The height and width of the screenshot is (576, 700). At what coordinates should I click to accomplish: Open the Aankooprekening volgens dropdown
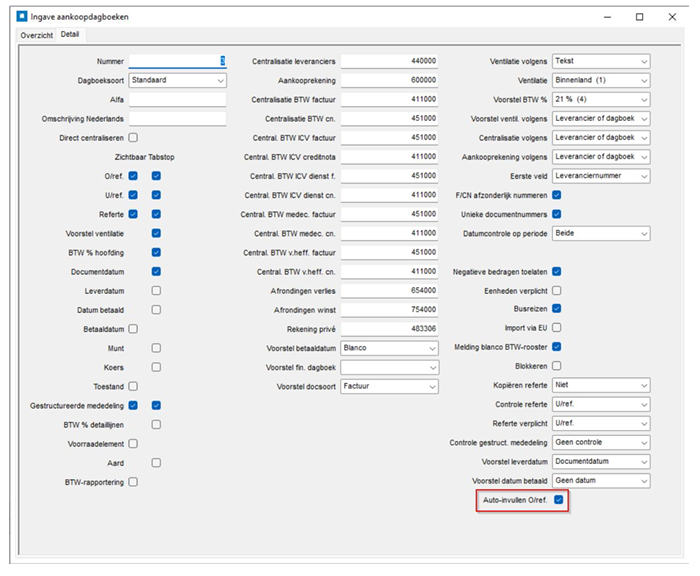(x=601, y=157)
